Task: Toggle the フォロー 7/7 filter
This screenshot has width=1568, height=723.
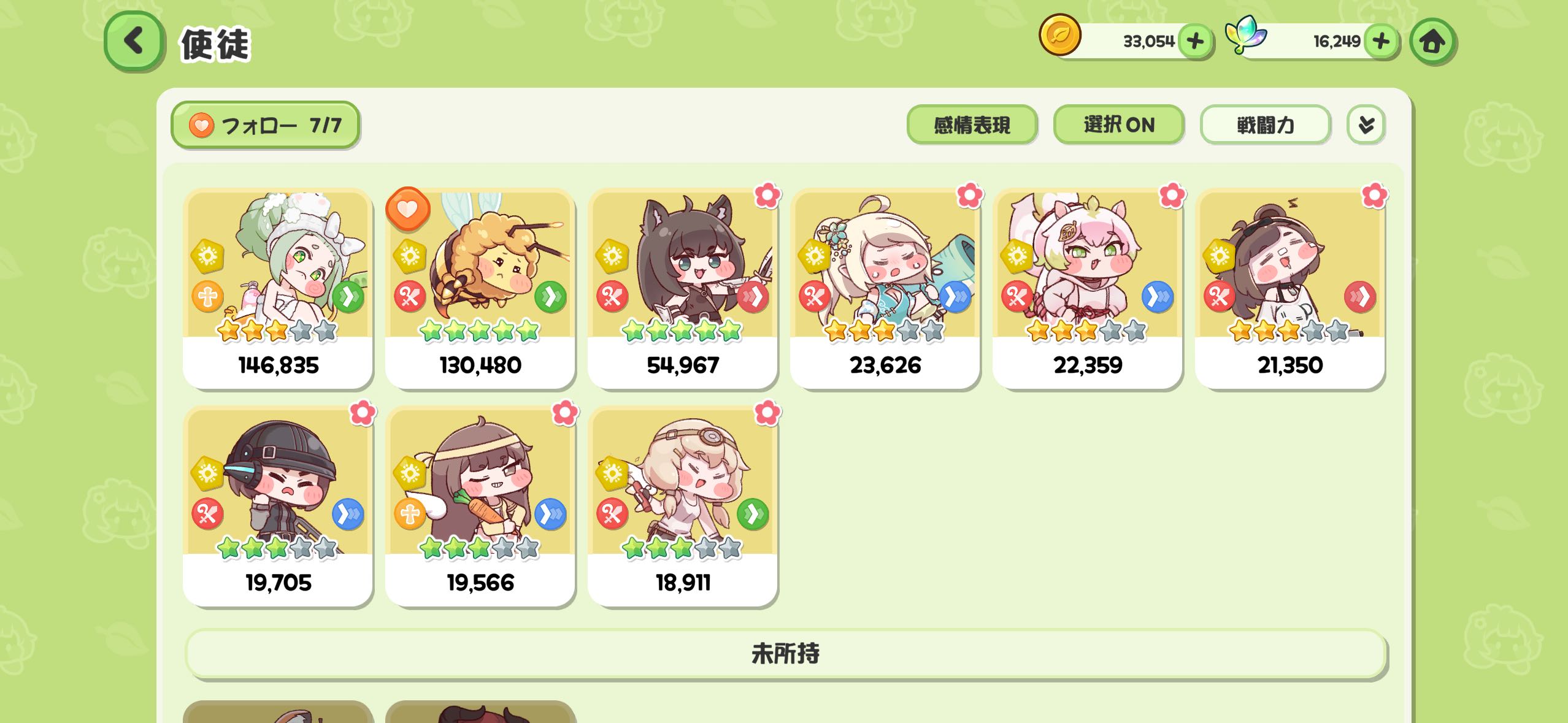Action: (x=265, y=125)
